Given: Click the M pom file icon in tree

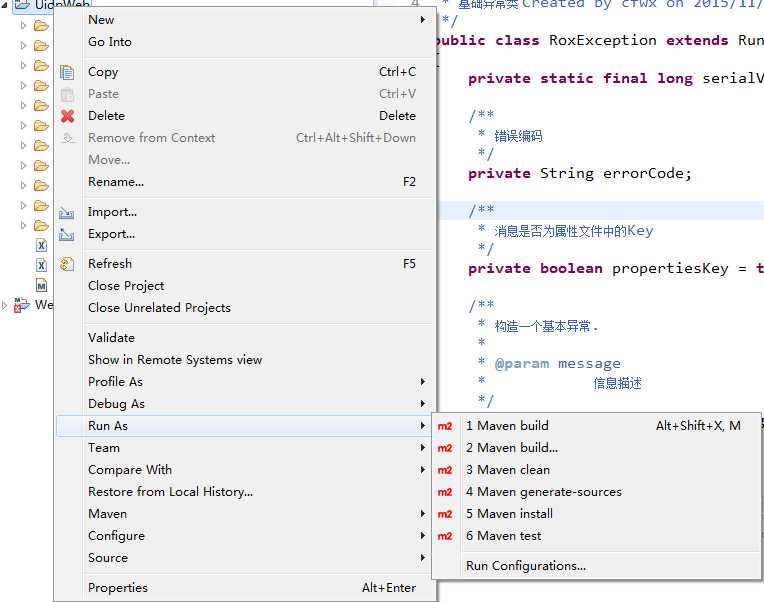Looking at the screenshot, I should tap(41, 285).
